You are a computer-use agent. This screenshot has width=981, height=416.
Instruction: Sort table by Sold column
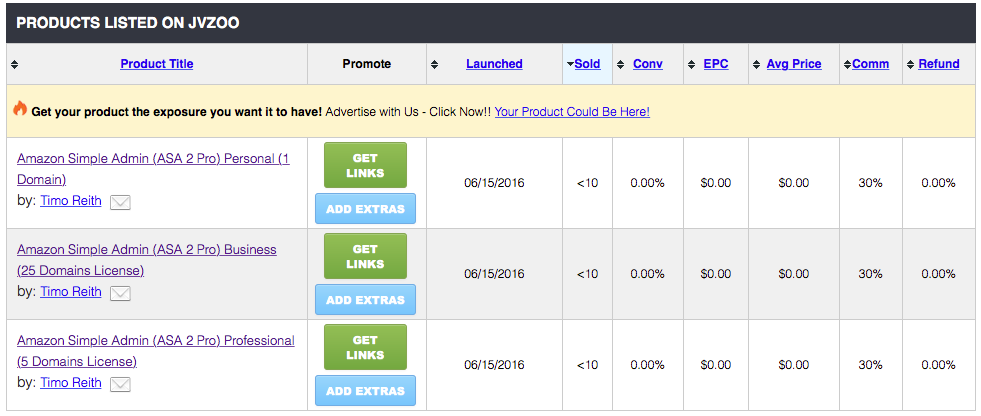click(x=587, y=64)
